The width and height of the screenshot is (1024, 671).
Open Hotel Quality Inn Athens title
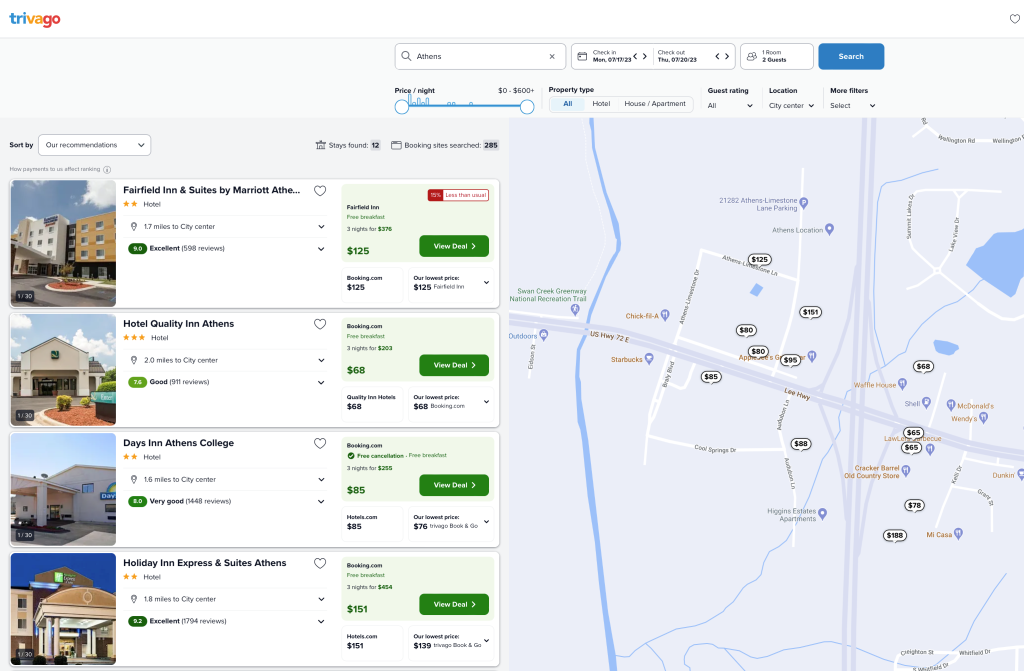point(178,324)
